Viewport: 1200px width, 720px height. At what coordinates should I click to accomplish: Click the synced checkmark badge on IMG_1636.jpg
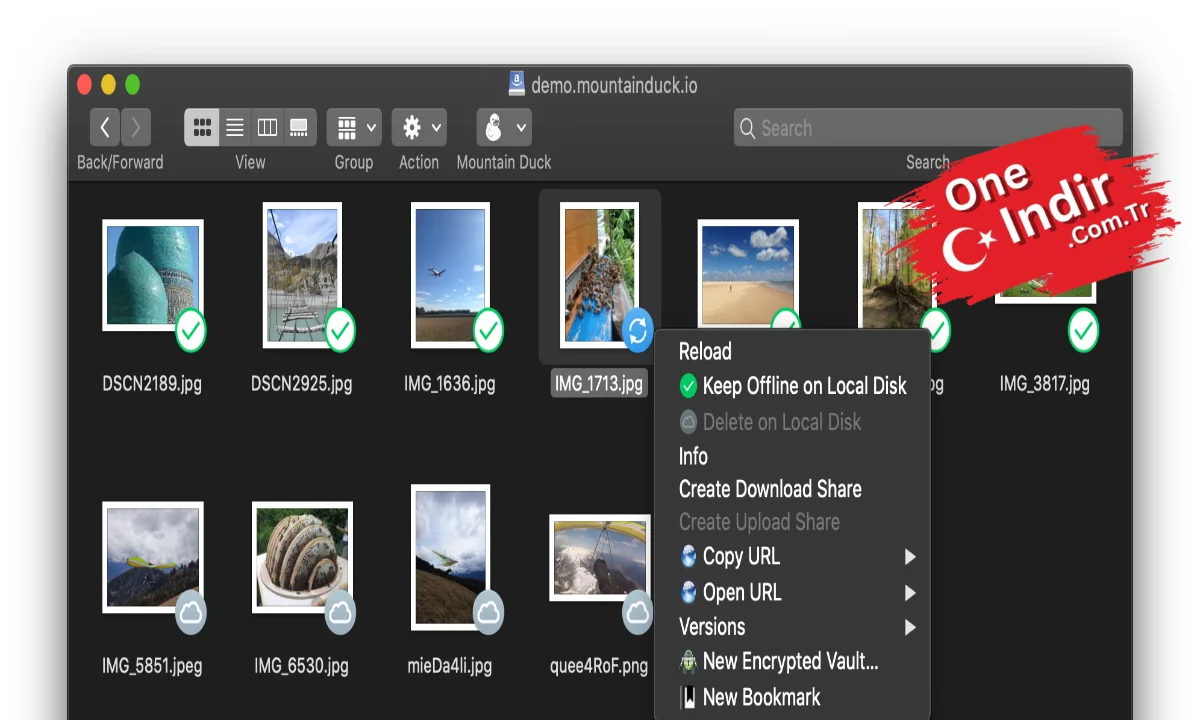pyautogui.click(x=488, y=331)
